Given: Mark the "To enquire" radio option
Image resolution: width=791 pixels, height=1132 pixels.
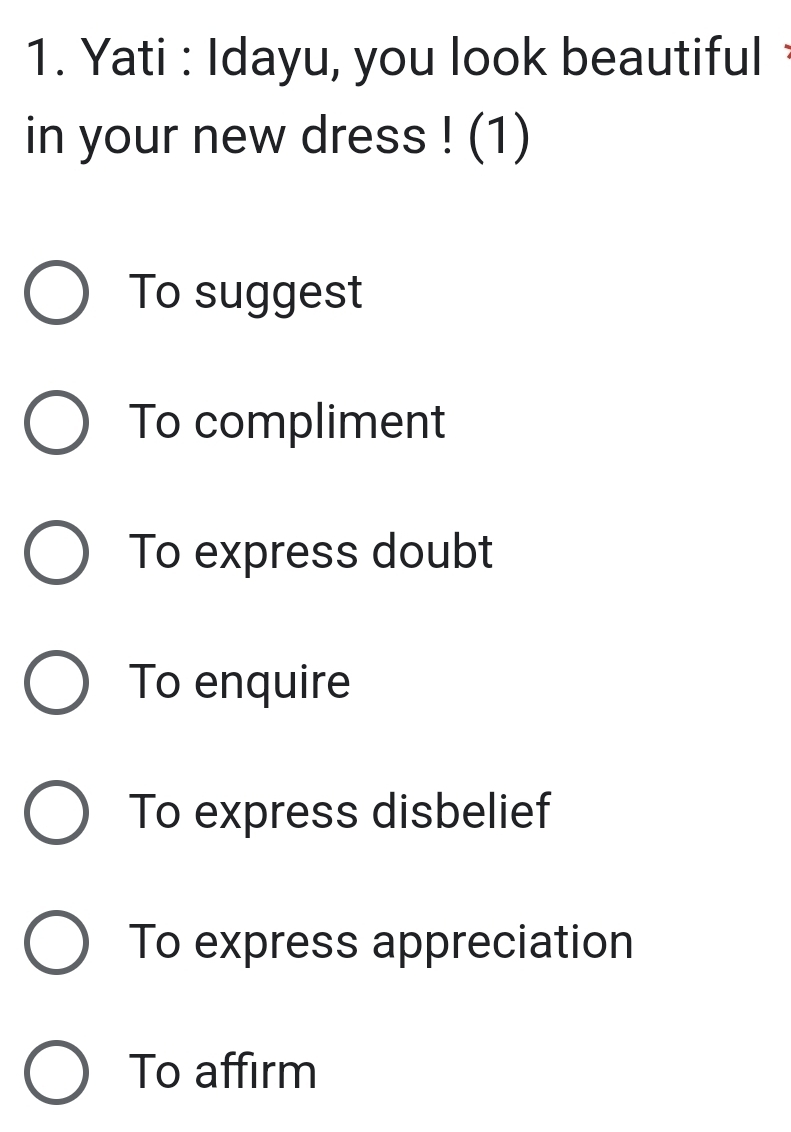Looking at the screenshot, I should coord(56,683).
